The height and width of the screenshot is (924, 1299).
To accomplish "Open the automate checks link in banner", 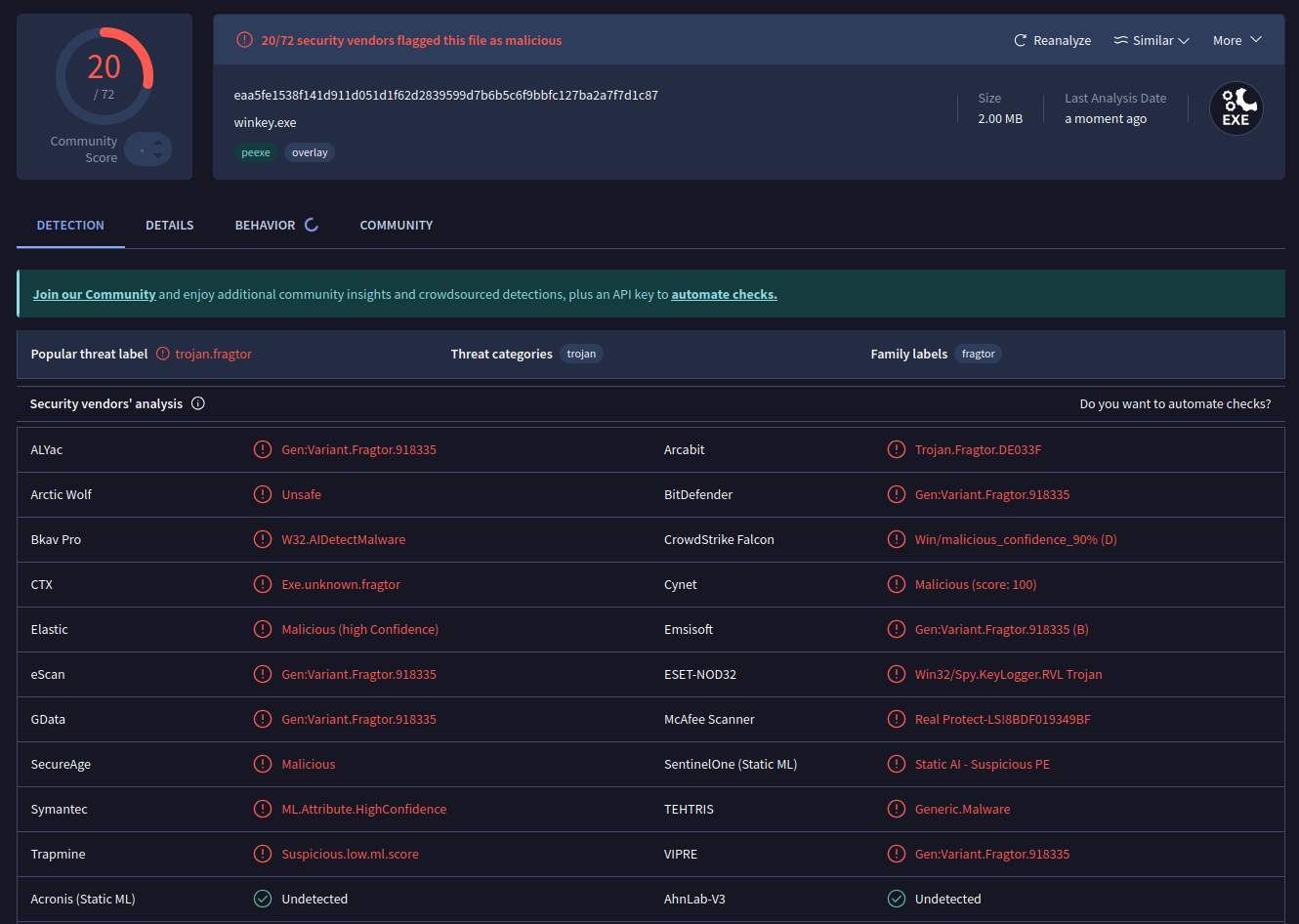I will pyautogui.click(x=724, y=294).
